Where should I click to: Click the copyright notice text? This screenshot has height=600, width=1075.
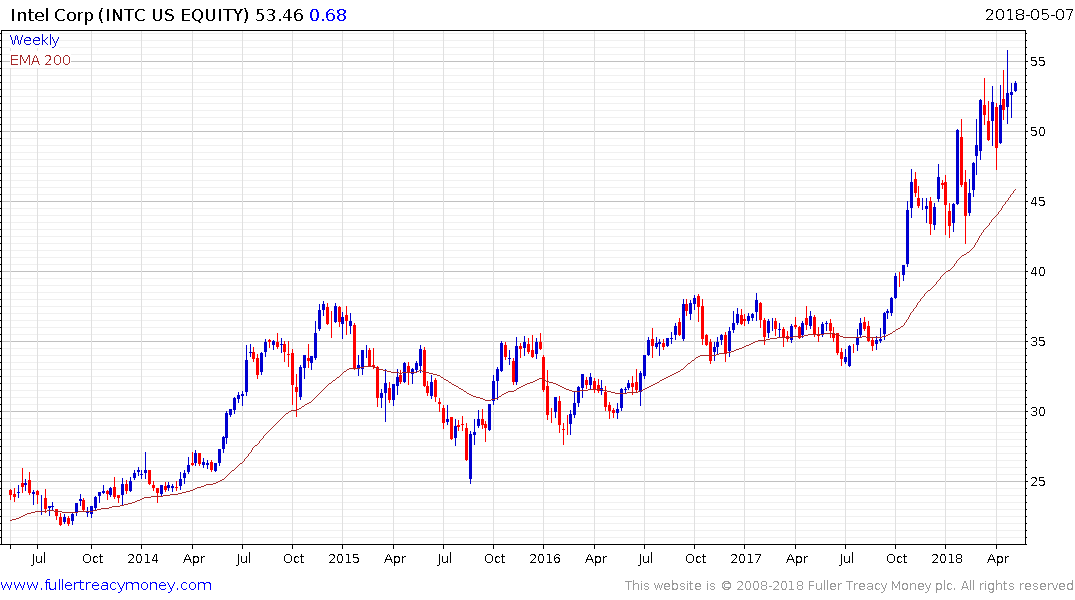pyautogui.click(x=849, y=586)
